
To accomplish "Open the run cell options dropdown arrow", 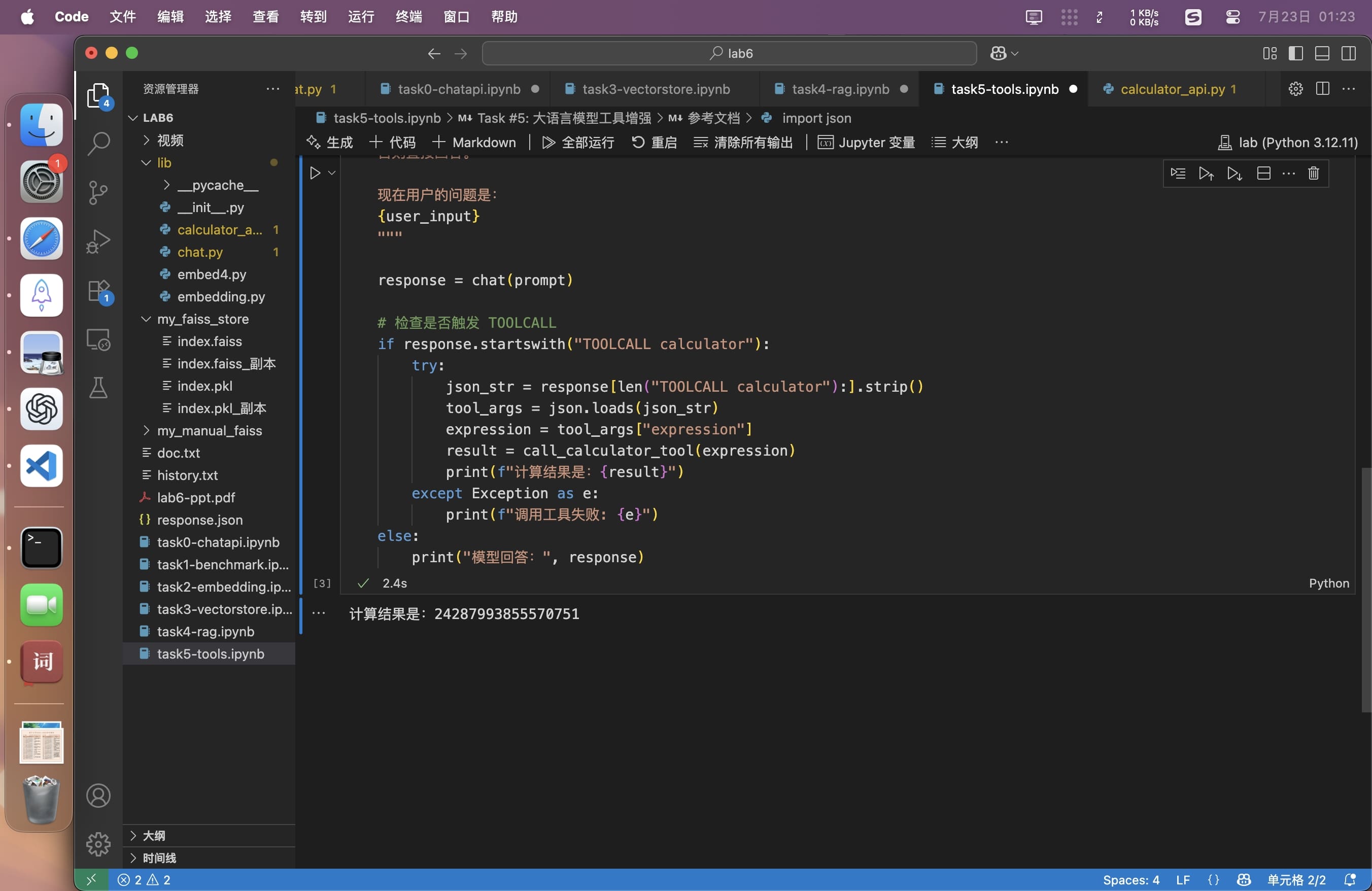I will coord(332,173).
